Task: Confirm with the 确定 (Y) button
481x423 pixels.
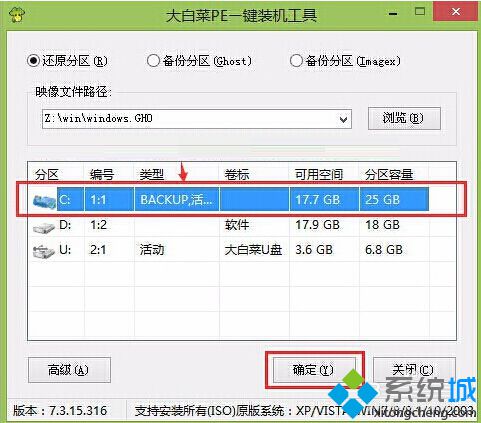Action: (x=314, y=370)
